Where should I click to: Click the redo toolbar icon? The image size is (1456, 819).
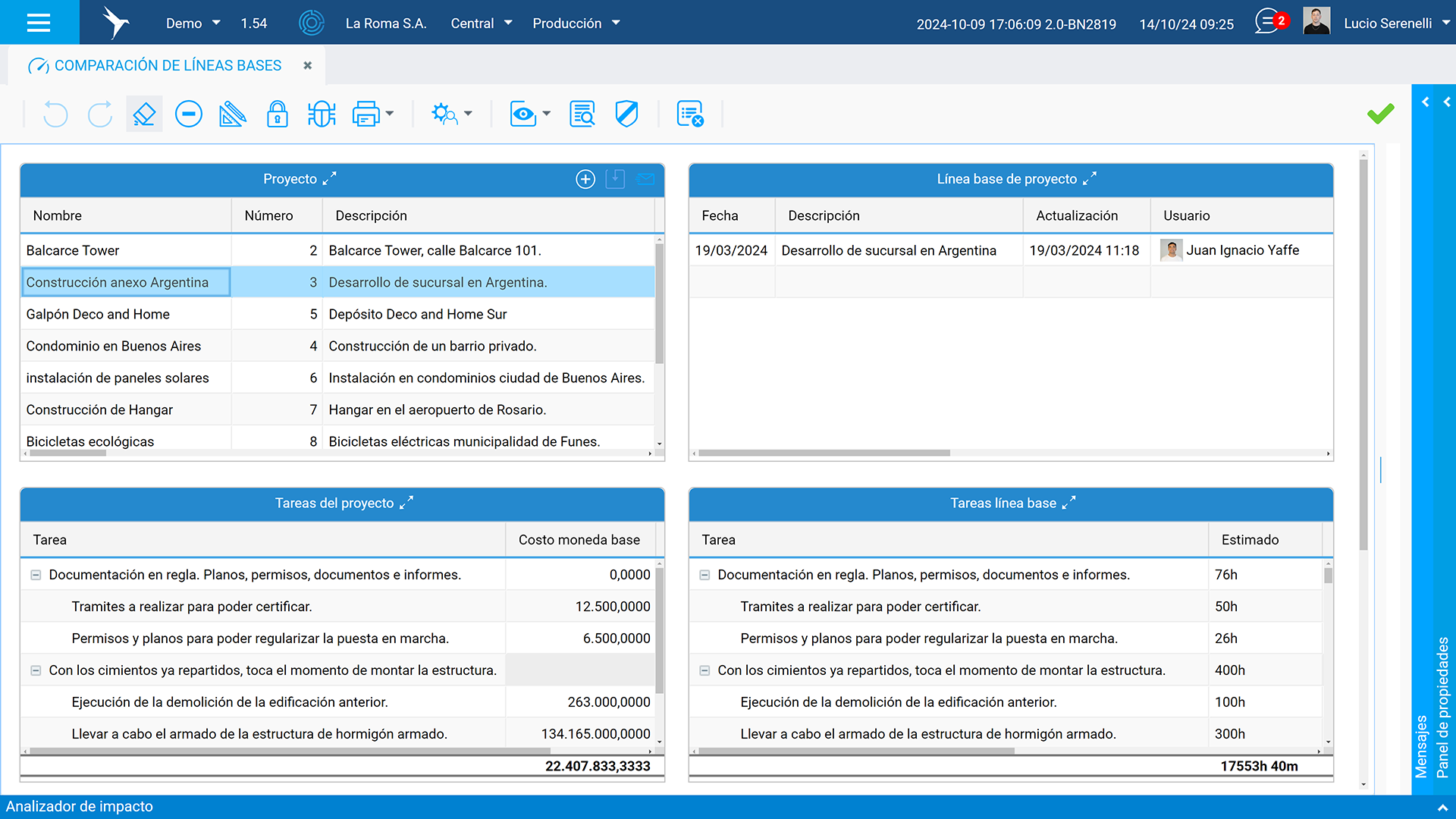click(99, 115)
